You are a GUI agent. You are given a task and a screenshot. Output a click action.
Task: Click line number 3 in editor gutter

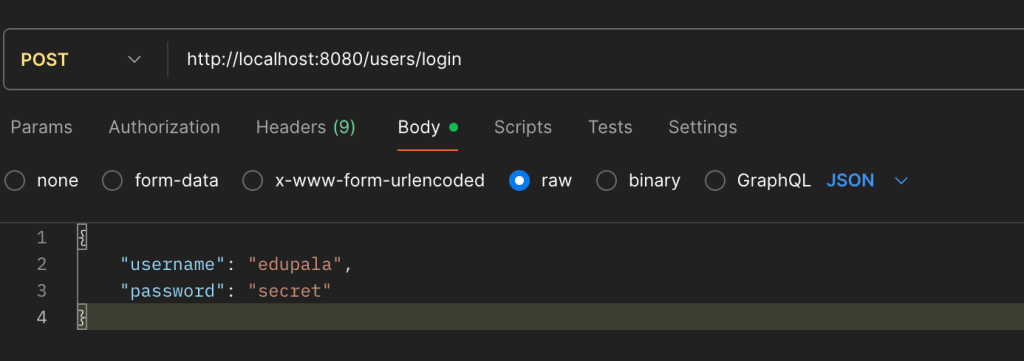(42, 290)
